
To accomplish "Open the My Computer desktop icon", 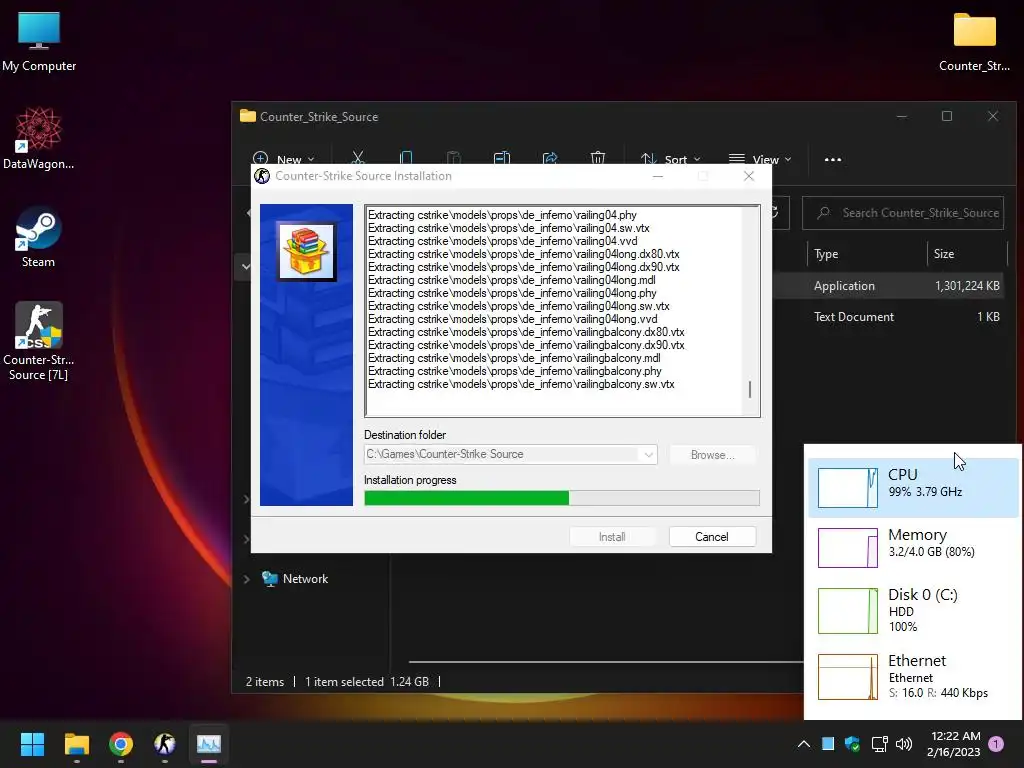I will click(x=39, y=40).
